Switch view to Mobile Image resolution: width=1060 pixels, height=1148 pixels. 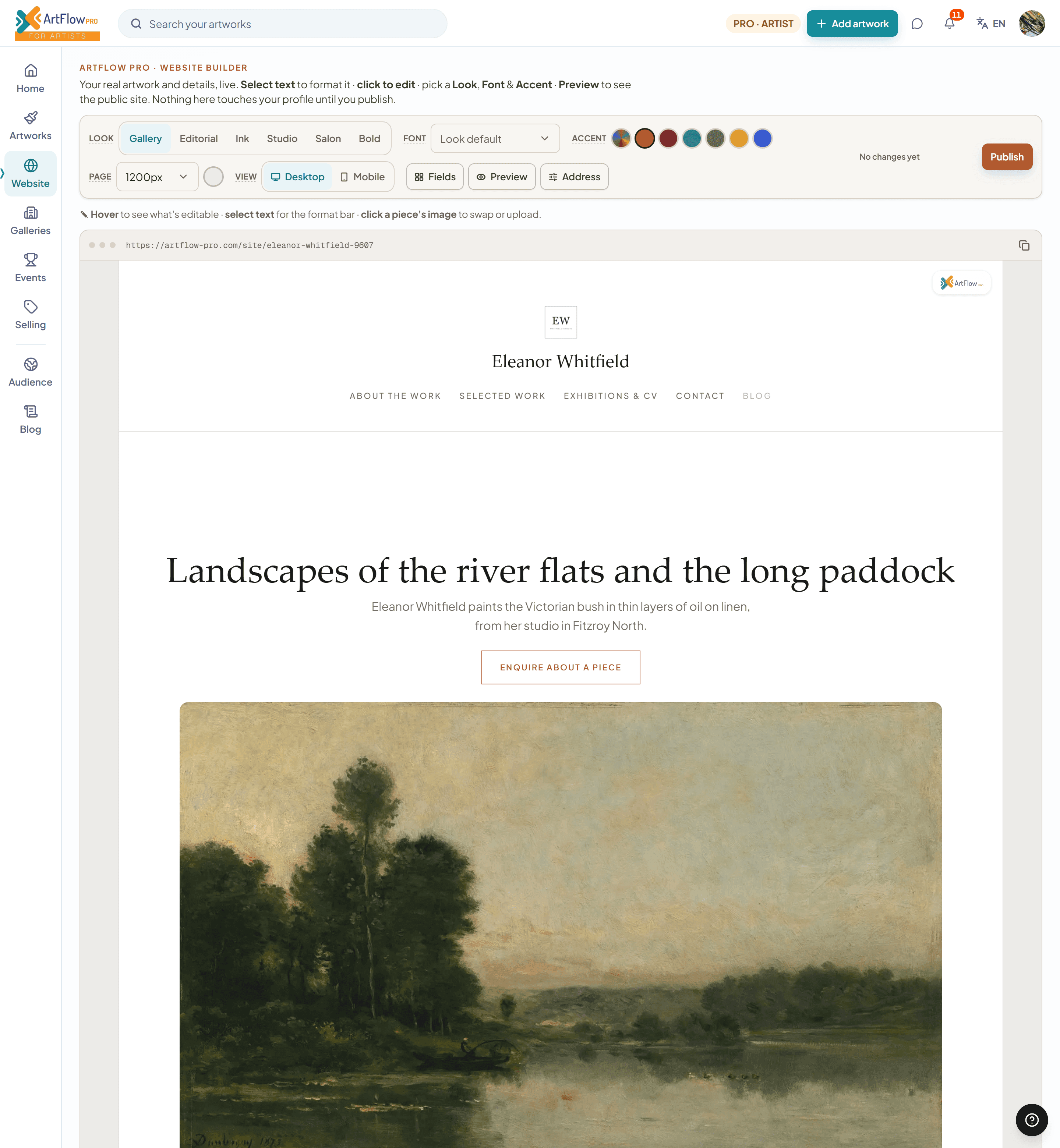pyautogui.click(x=363, y=177)
